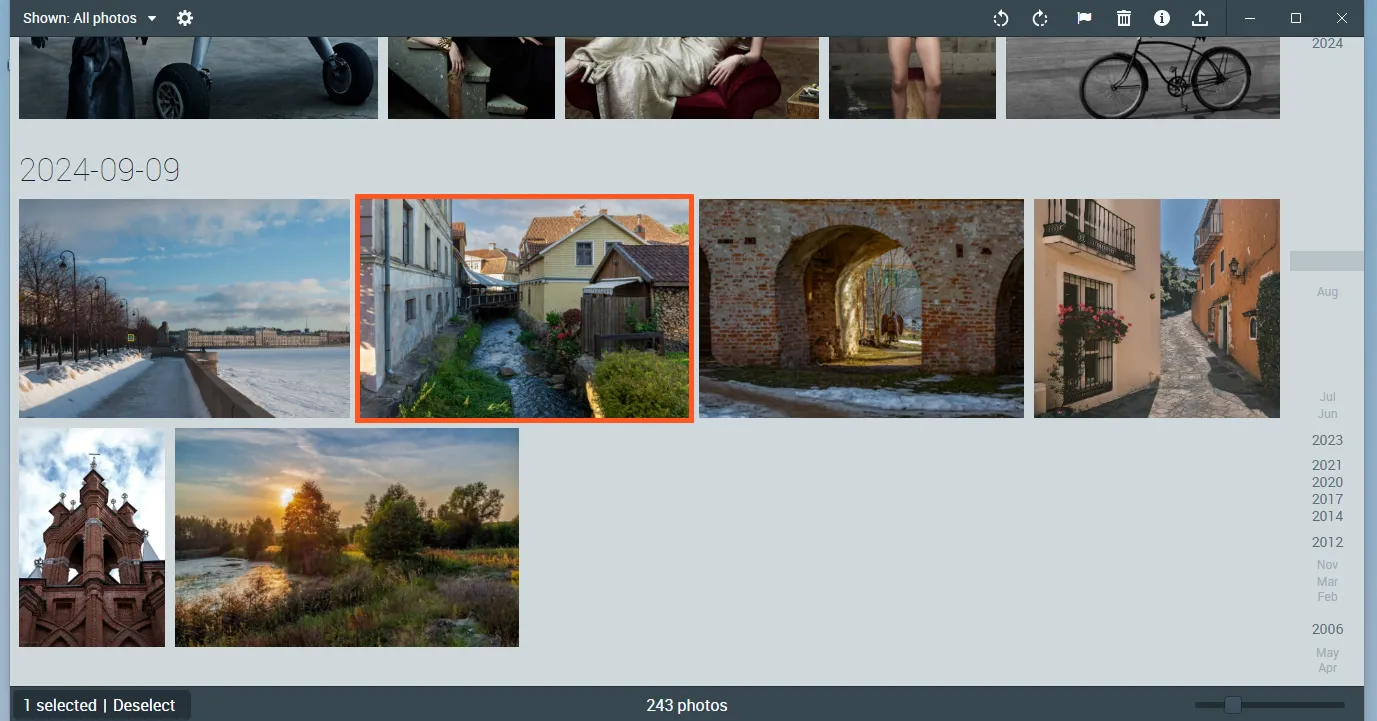
Task: Click the timeline scrollbar handle
Action: pyautogui.click(x=1326, y=261)
